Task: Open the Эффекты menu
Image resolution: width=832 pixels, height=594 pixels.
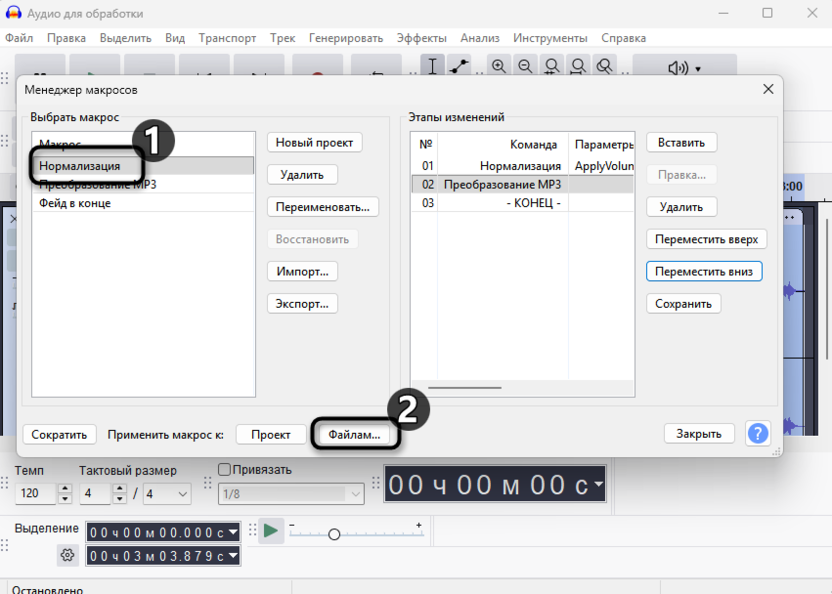Action: [x=421, y=38]
